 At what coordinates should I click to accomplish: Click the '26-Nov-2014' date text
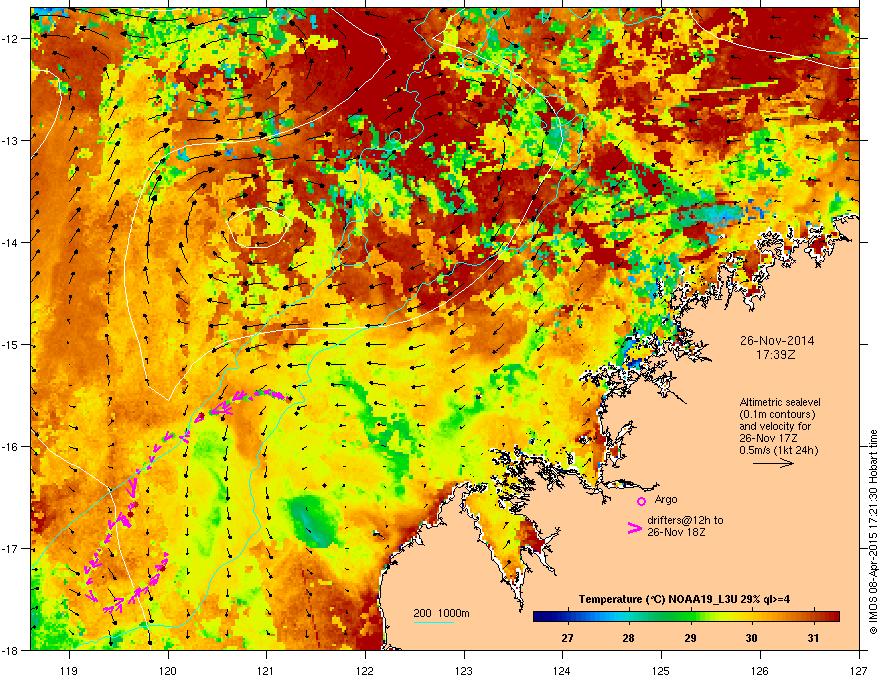point(777,341)
